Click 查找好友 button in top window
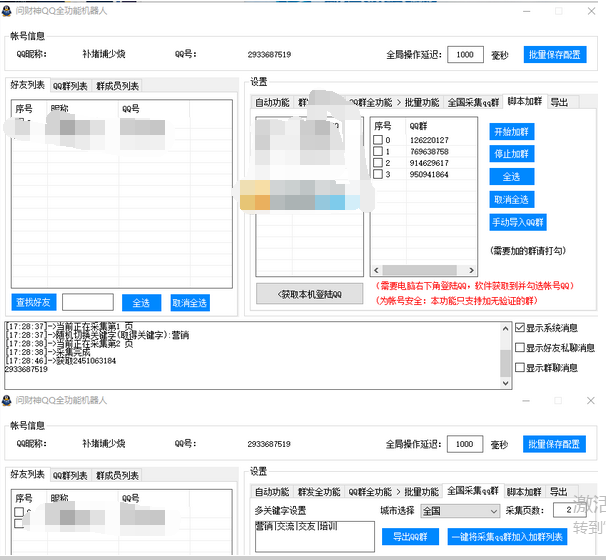Viewport: 606px width, 560px height. click(34, 302)
